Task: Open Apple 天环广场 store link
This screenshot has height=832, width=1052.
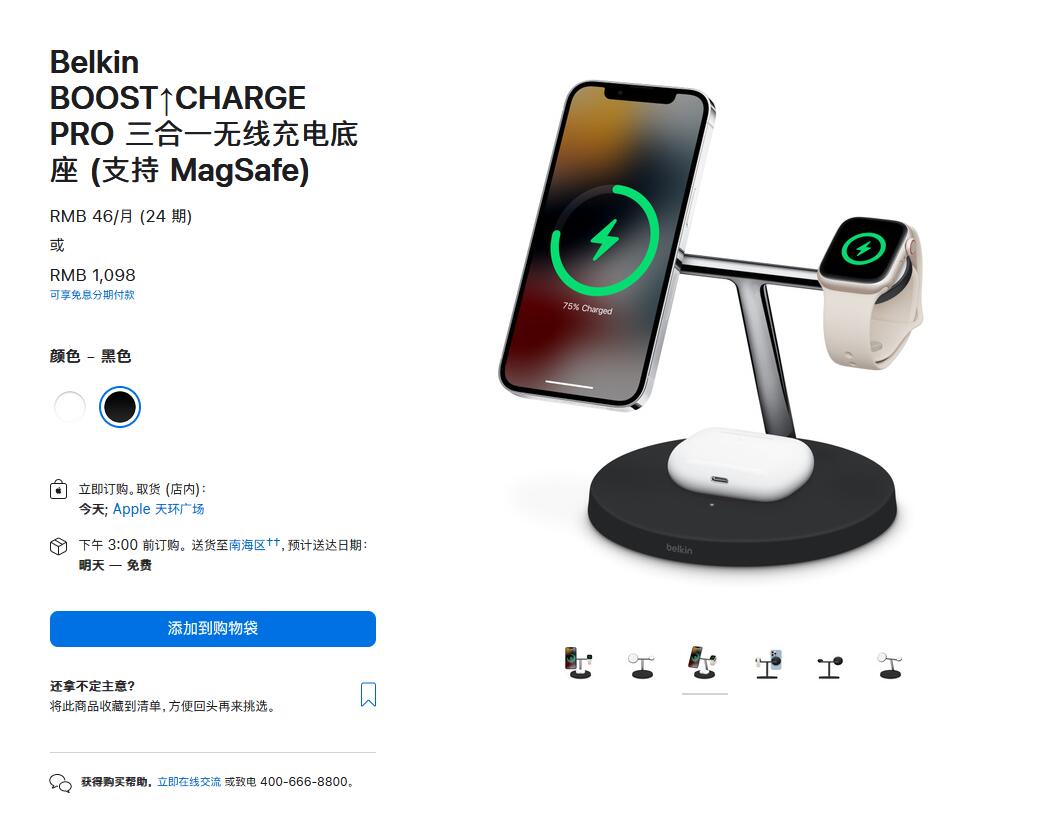Action: coord(158,509)
